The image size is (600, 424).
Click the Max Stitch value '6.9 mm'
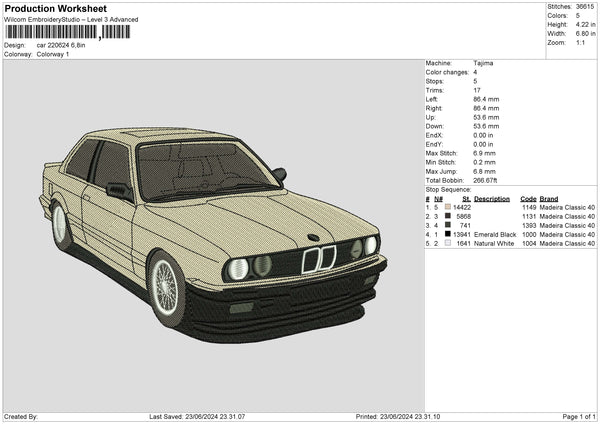[484, 153]
